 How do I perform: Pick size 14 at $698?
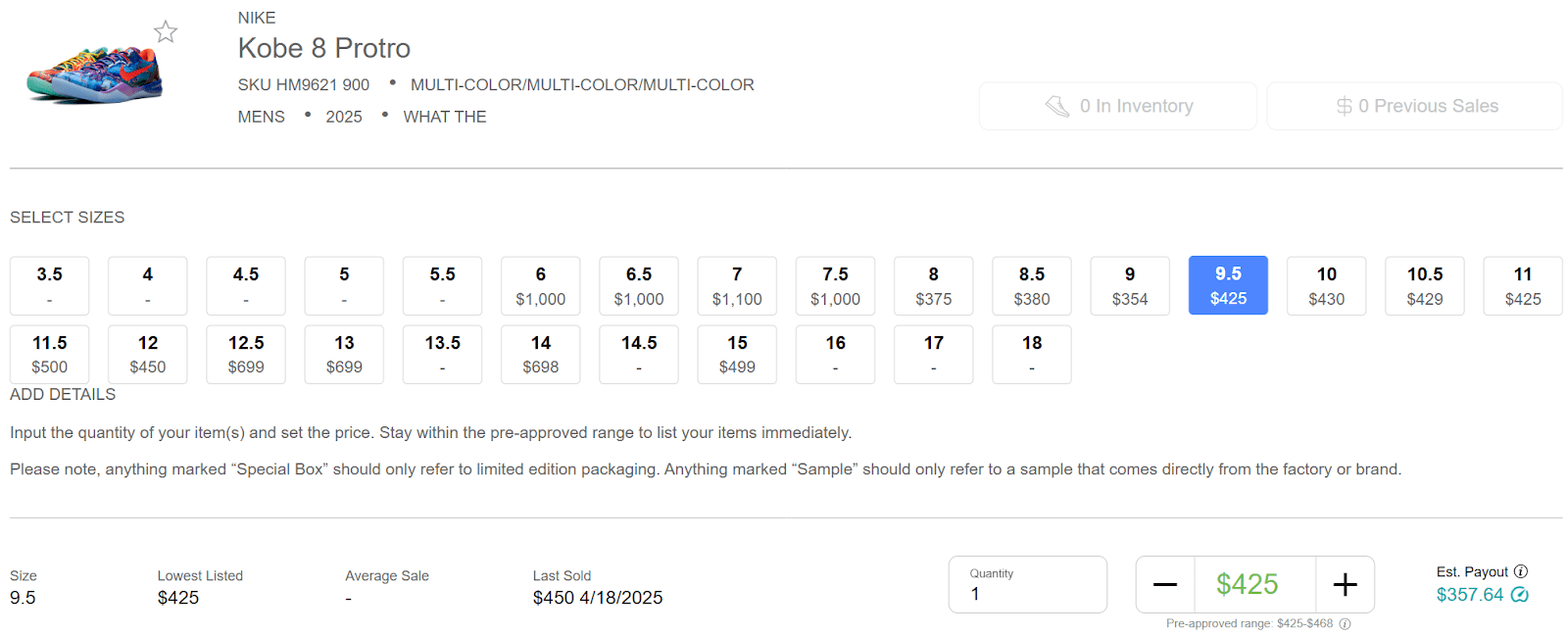(x=541, y=355)
